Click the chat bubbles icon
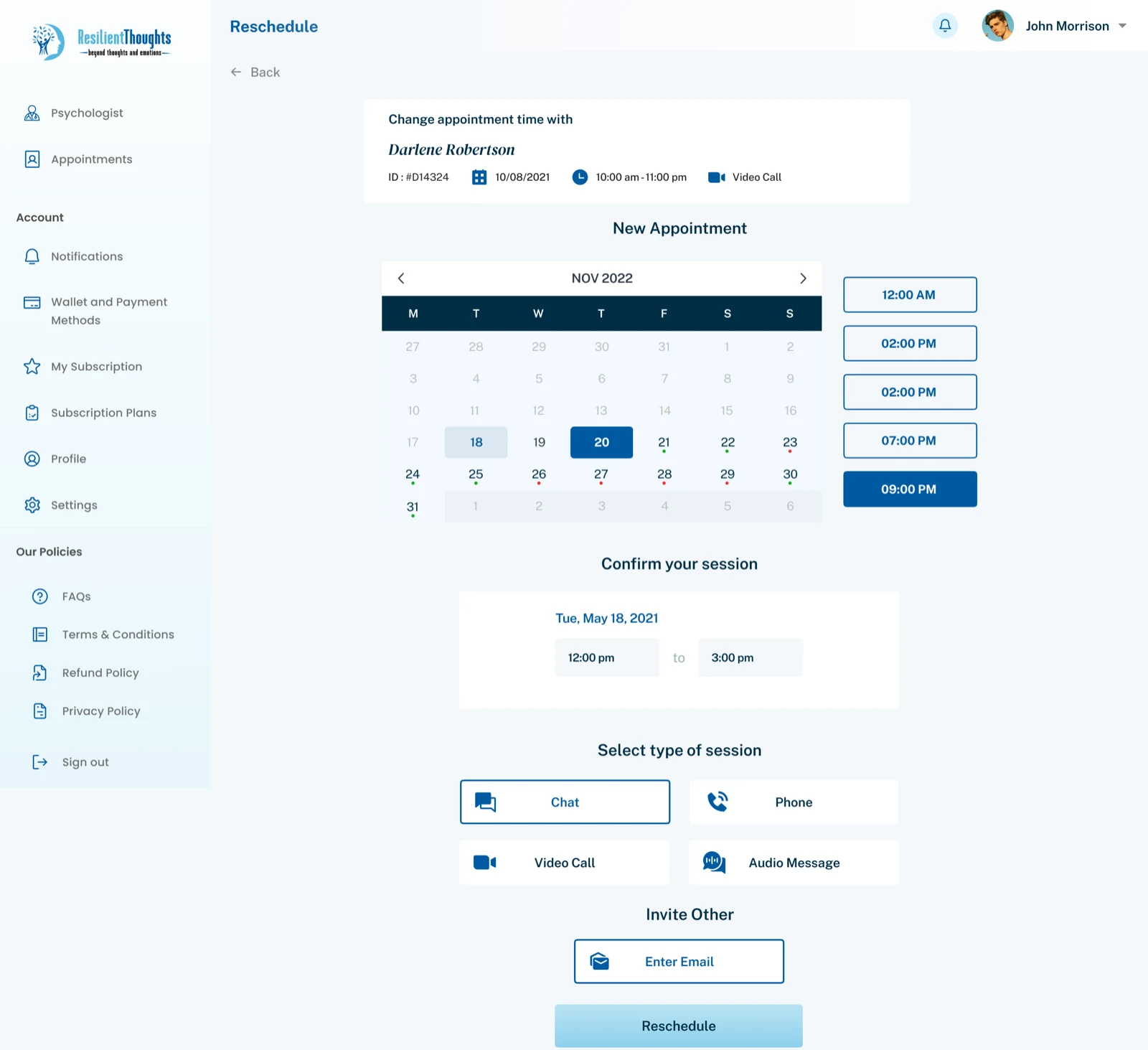 [486, 802]
